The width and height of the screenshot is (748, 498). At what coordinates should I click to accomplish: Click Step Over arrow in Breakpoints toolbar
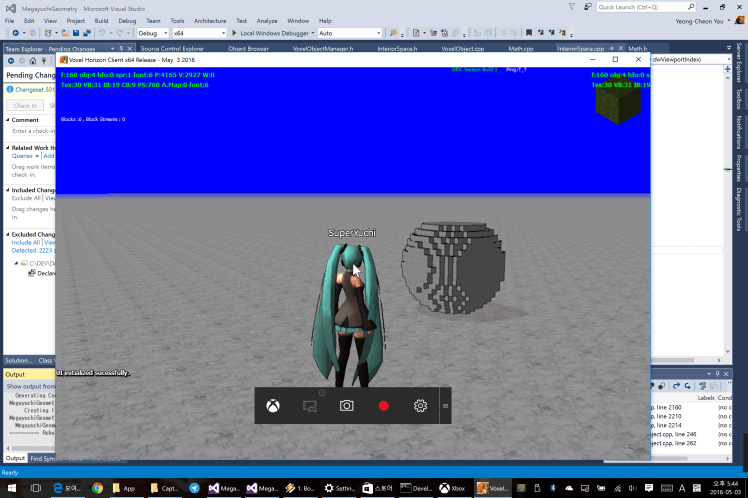676,386
